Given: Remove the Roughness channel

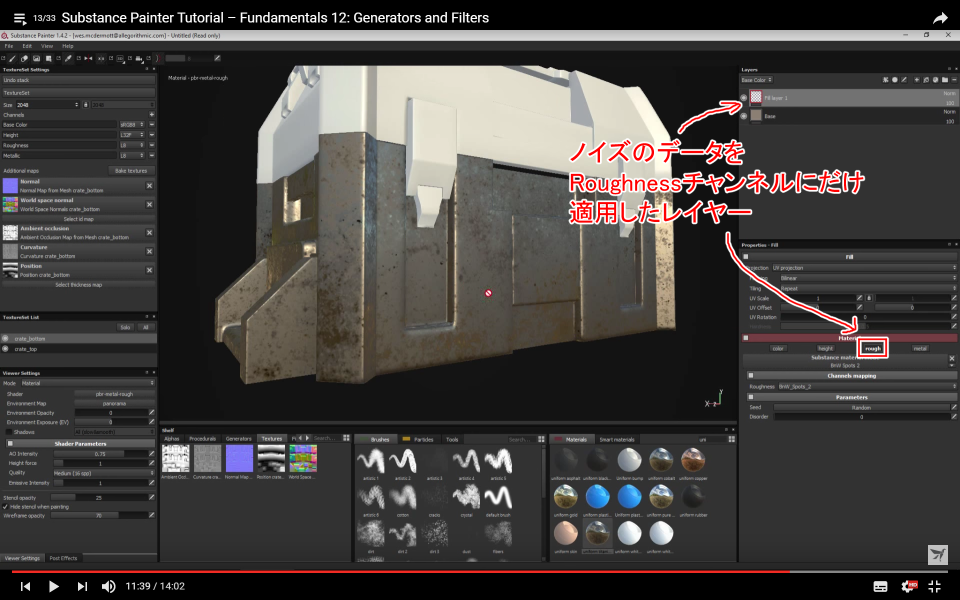Looking at the screenshot, I should click(151, 145).
